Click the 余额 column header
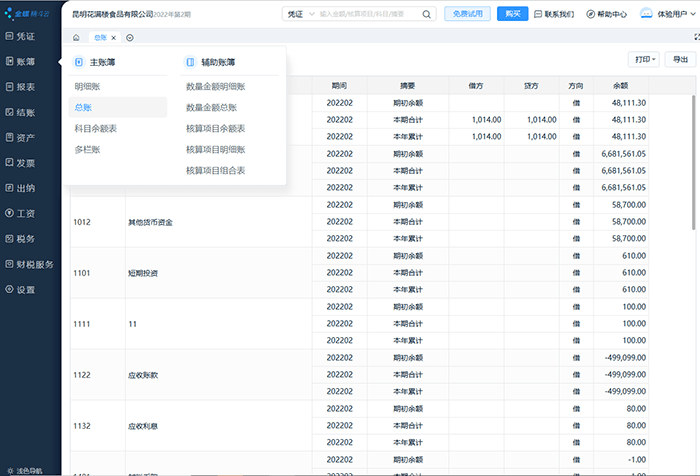This screenshot has height=476, width=700. click(621, 86)
